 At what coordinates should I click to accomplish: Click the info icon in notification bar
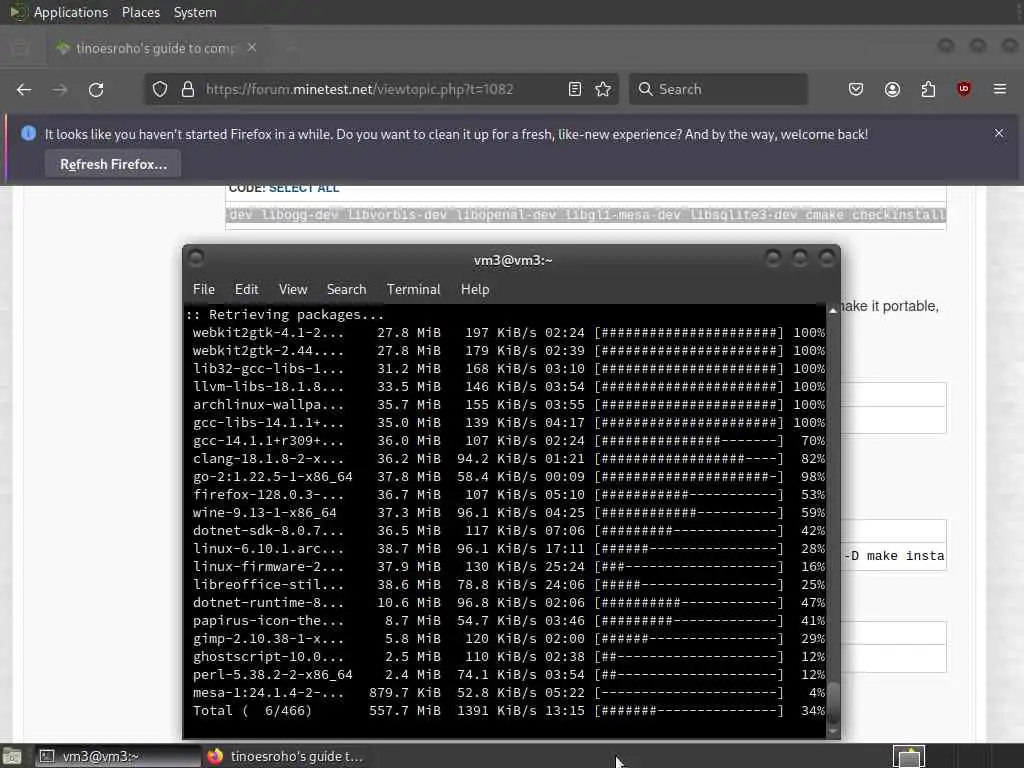tap(28, 133)
